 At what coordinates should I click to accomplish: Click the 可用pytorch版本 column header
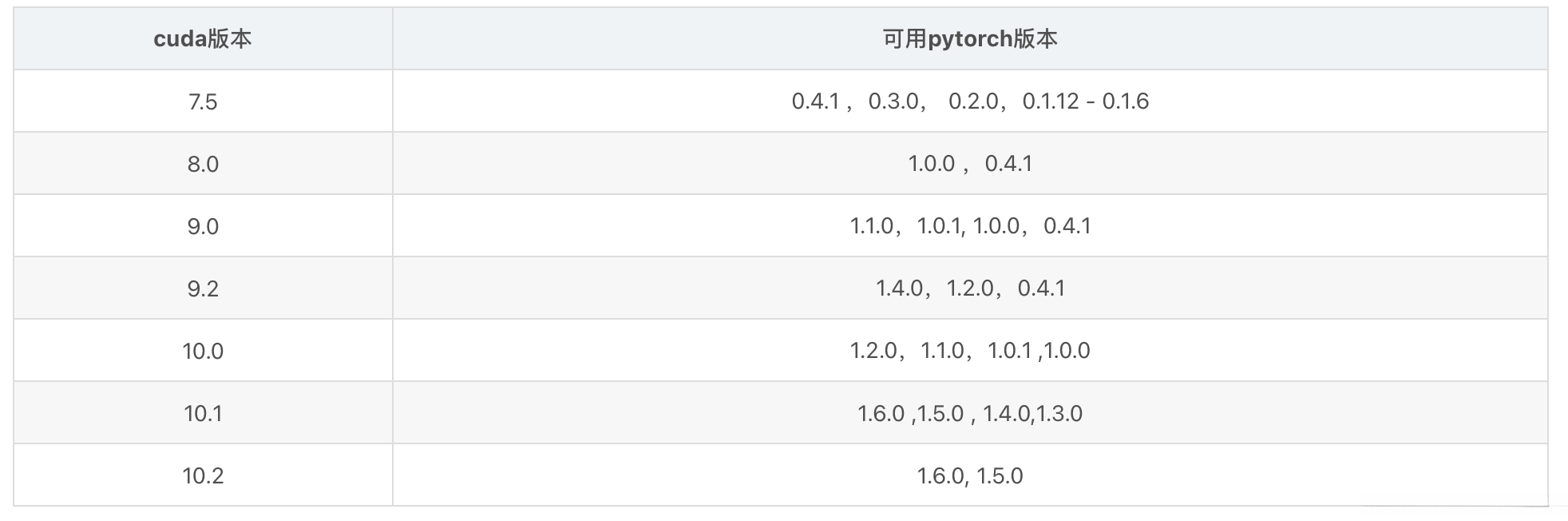(x=969, y=39)
